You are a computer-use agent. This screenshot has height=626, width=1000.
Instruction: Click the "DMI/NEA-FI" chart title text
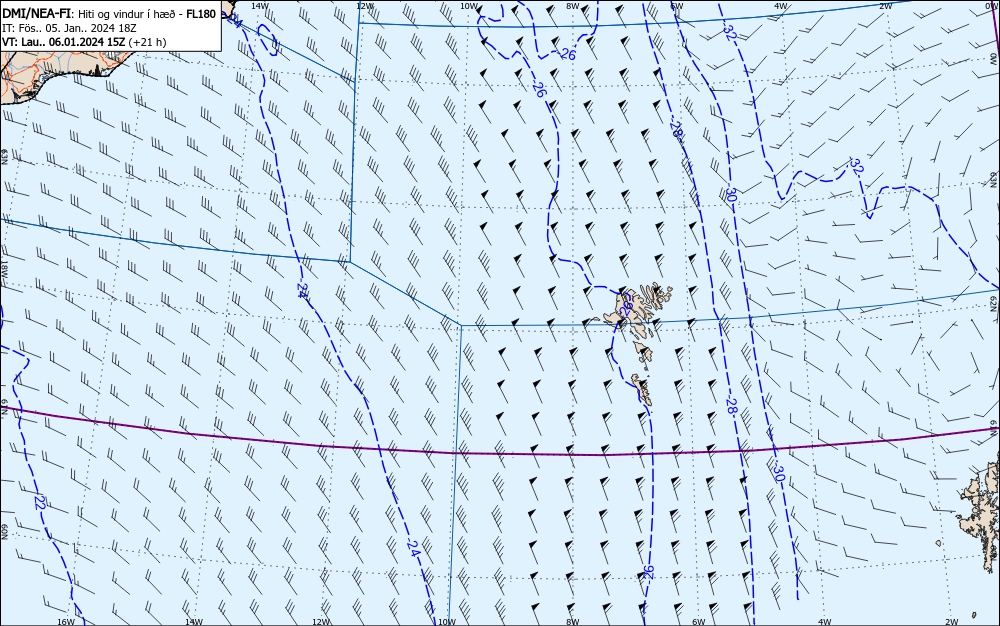[36, 14]
